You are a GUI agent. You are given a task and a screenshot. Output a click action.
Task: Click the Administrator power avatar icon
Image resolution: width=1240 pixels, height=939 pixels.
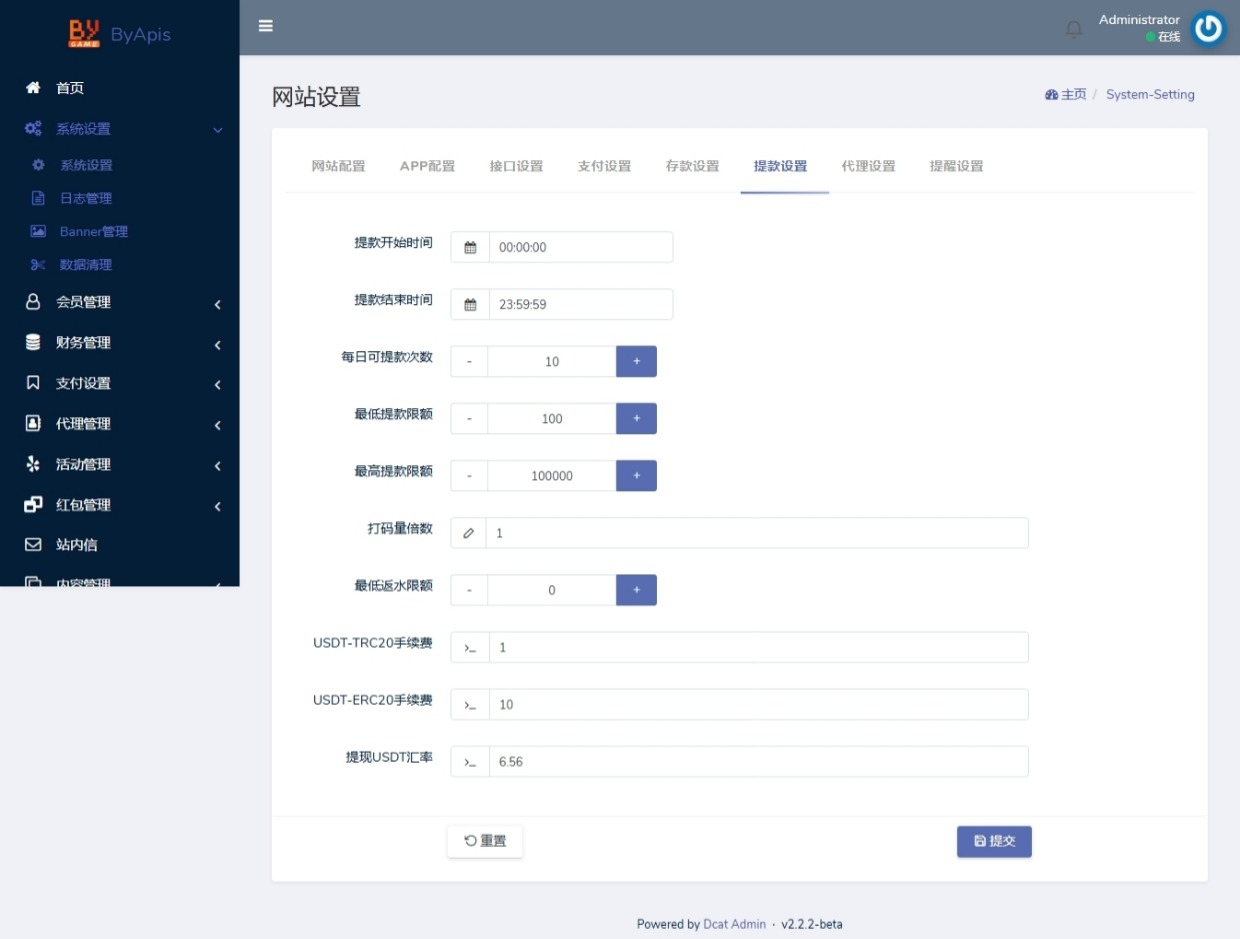pos(1208,28)
